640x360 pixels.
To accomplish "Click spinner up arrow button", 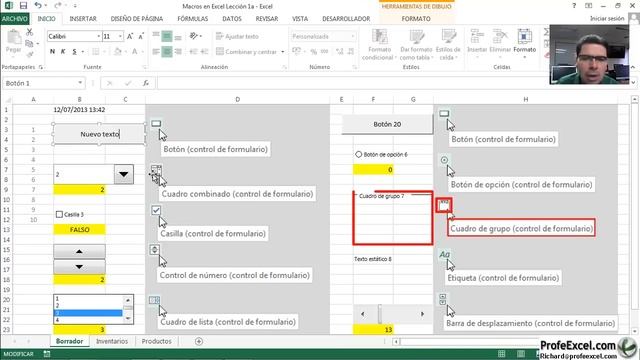I will coord(79,251).
